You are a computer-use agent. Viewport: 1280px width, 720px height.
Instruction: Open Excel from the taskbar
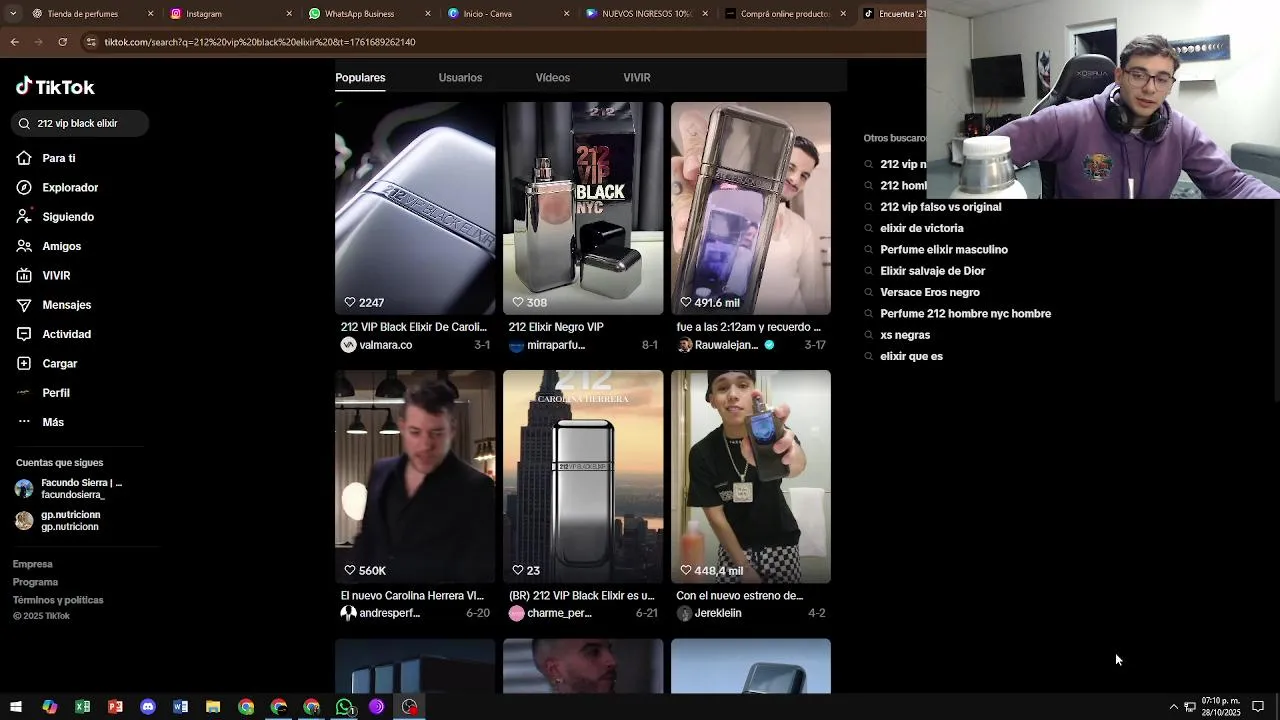82,707
